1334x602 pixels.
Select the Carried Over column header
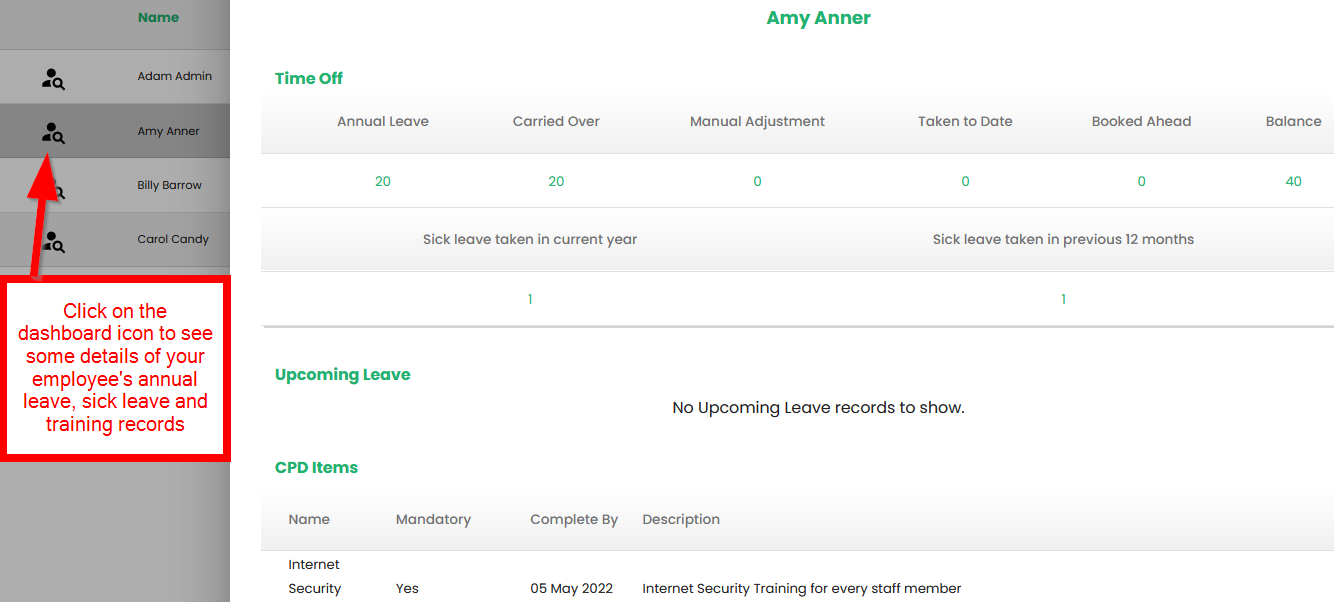pos(556,121)
